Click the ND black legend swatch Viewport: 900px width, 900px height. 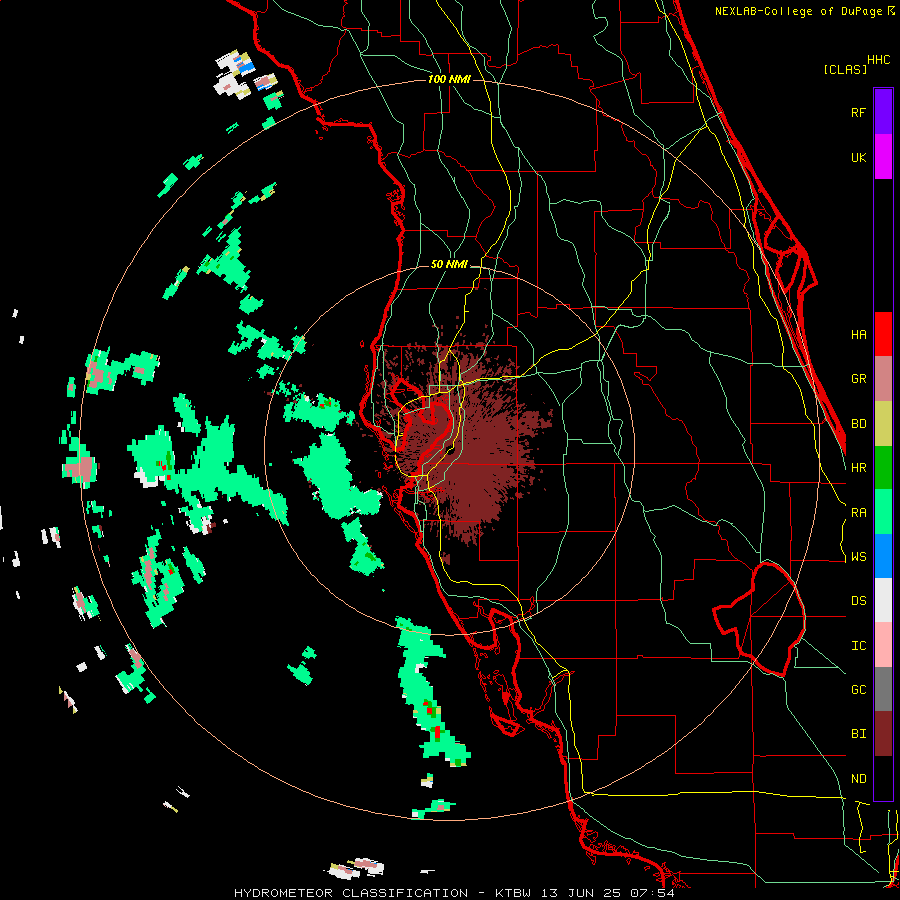pos(883,778)
